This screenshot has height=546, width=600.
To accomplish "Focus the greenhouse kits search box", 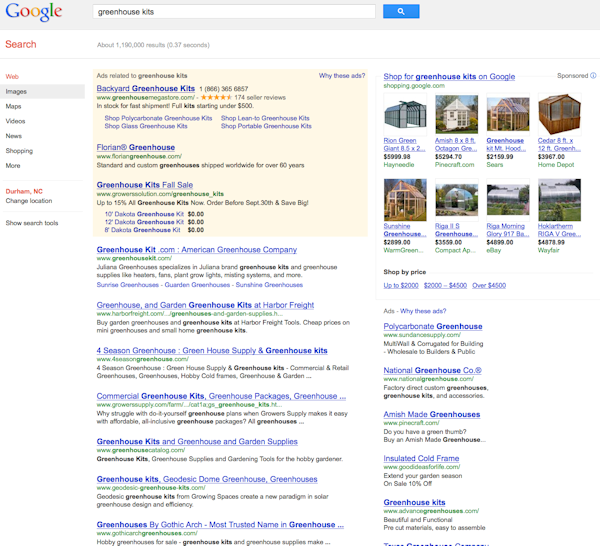I will coord(234,12).
